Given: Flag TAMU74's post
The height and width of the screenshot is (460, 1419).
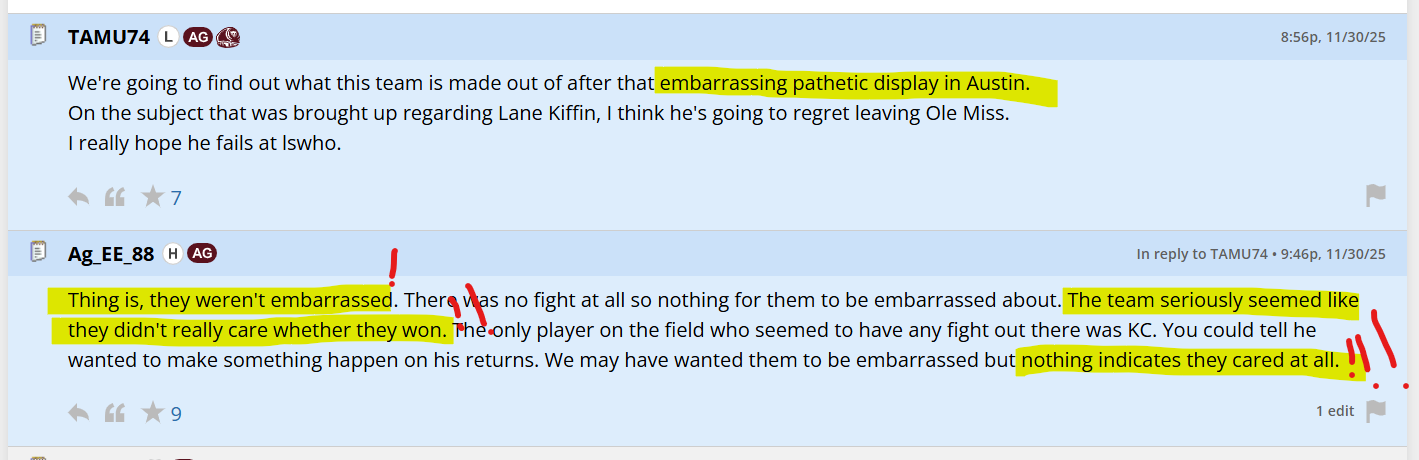Looking at the screenshot, I should [1376, 196].
